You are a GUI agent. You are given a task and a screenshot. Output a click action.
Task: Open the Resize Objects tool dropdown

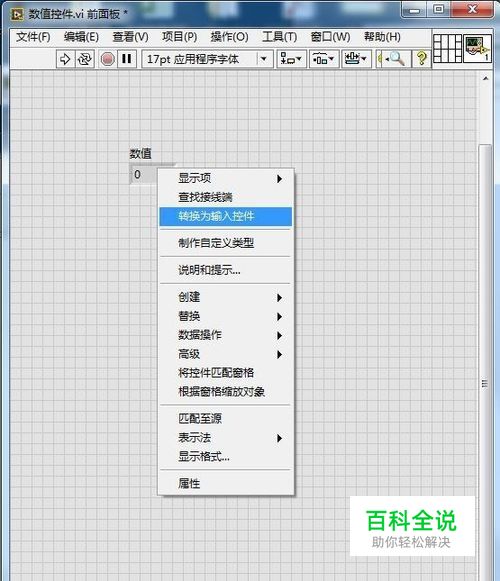356,59
